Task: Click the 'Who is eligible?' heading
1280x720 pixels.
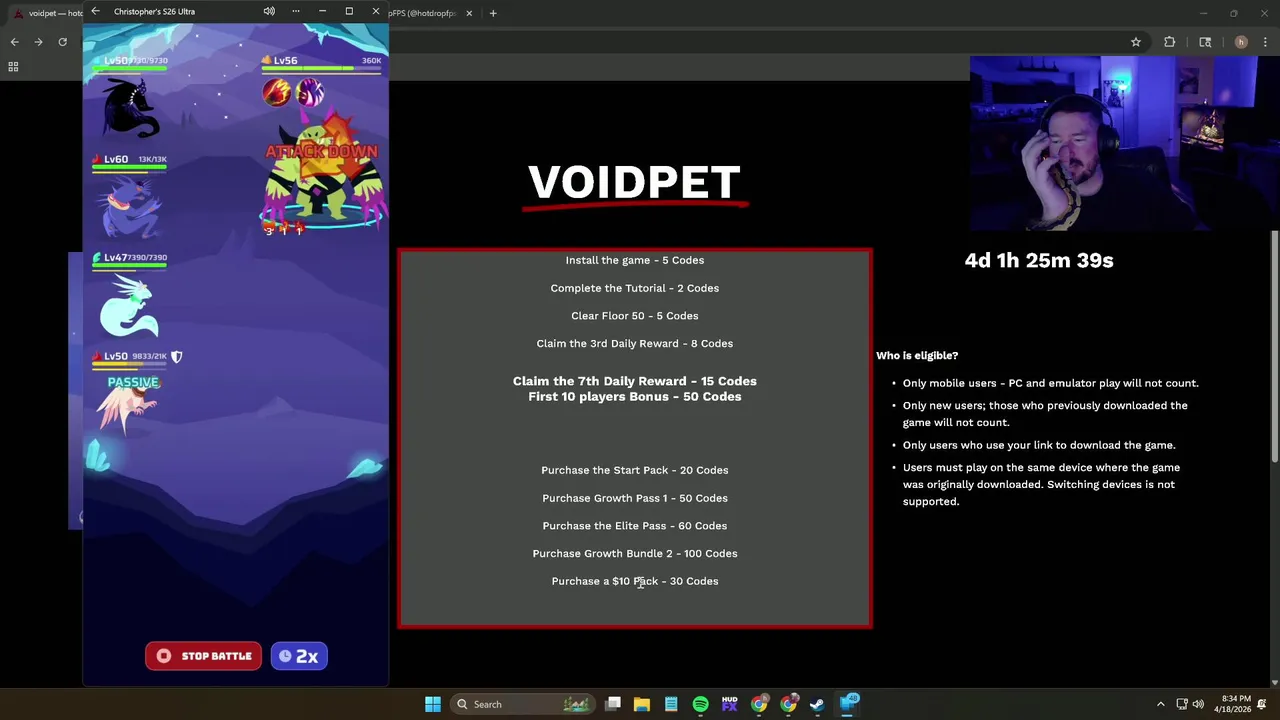Action: [x=917, y=356]
